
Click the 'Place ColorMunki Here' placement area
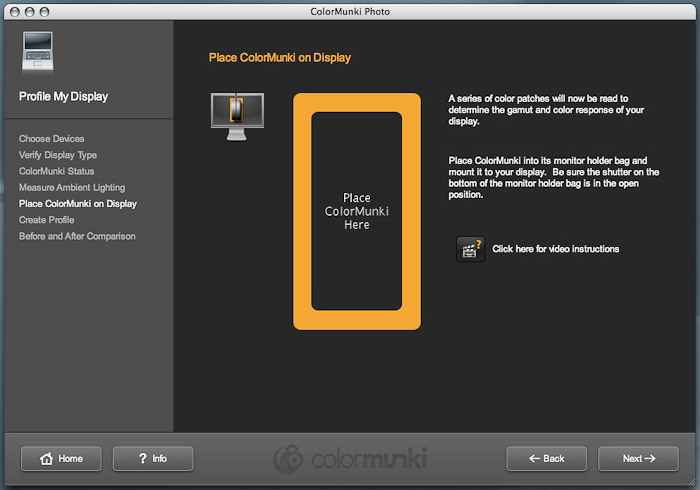357,211
